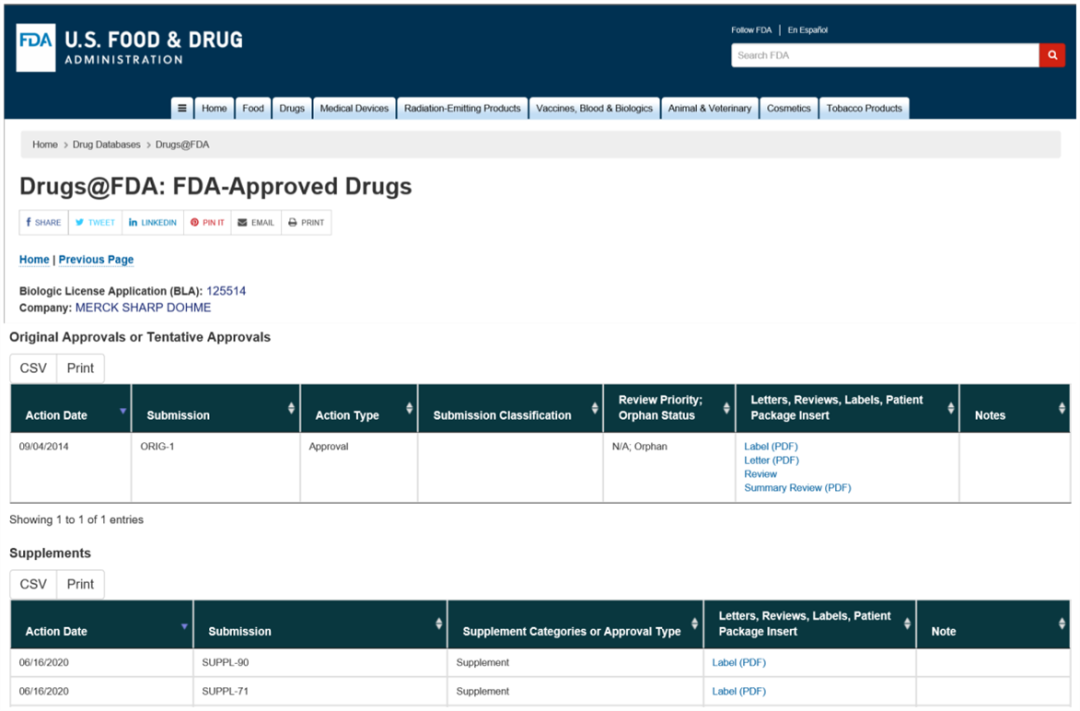Sort Original Approvals by Action Date
The width and height of the screenshot is (1080, 711).
(x=70, y=409)
